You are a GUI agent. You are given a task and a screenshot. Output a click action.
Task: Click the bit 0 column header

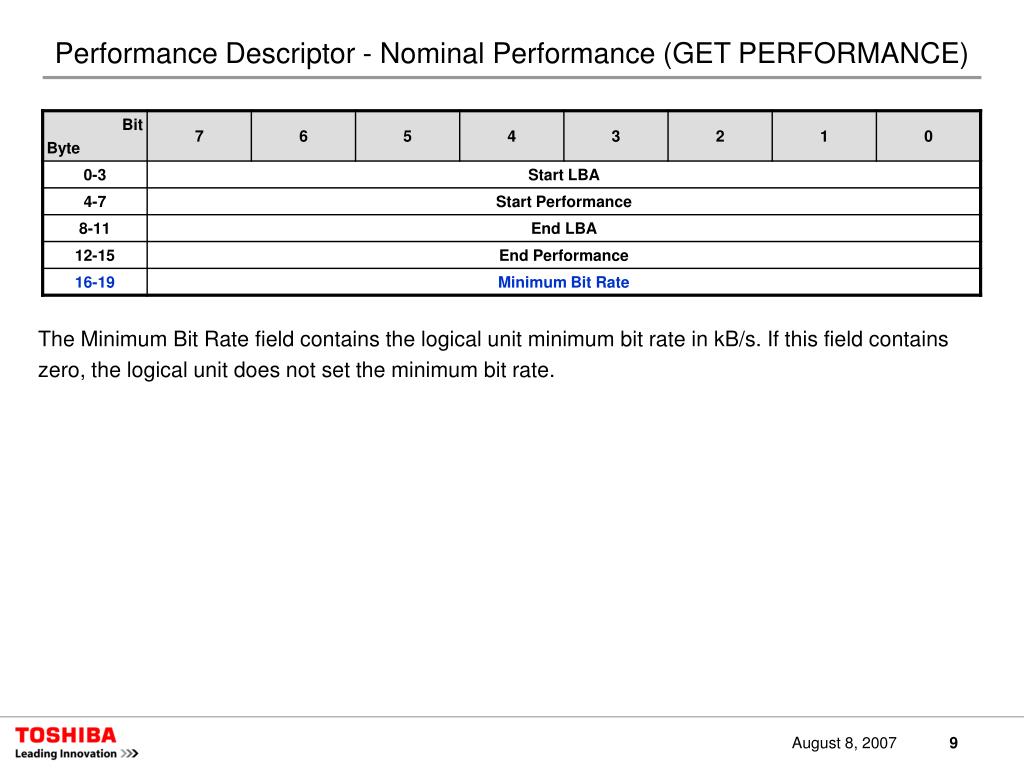click(x=928, y=136)
